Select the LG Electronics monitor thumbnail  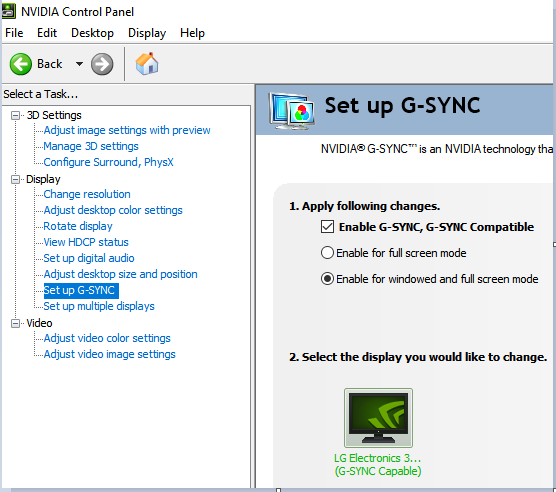point(378,418)
